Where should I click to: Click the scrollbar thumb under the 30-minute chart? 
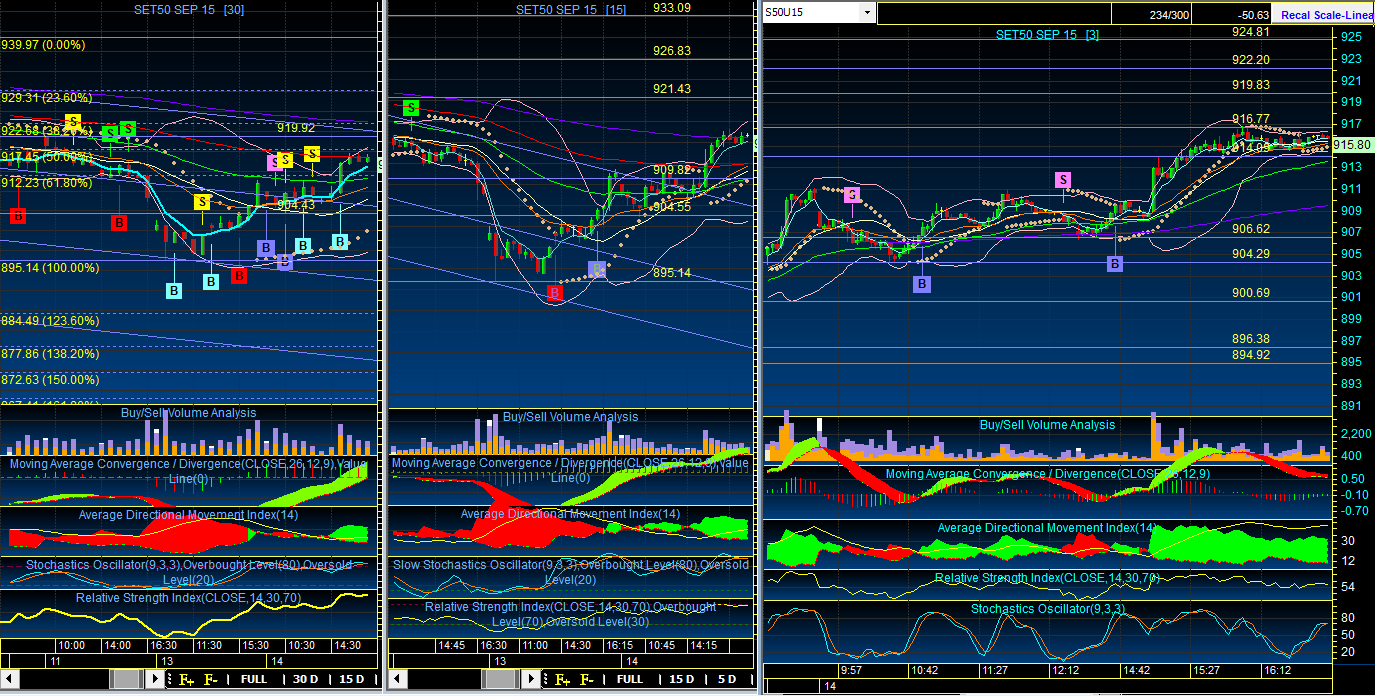click(126, 679)
